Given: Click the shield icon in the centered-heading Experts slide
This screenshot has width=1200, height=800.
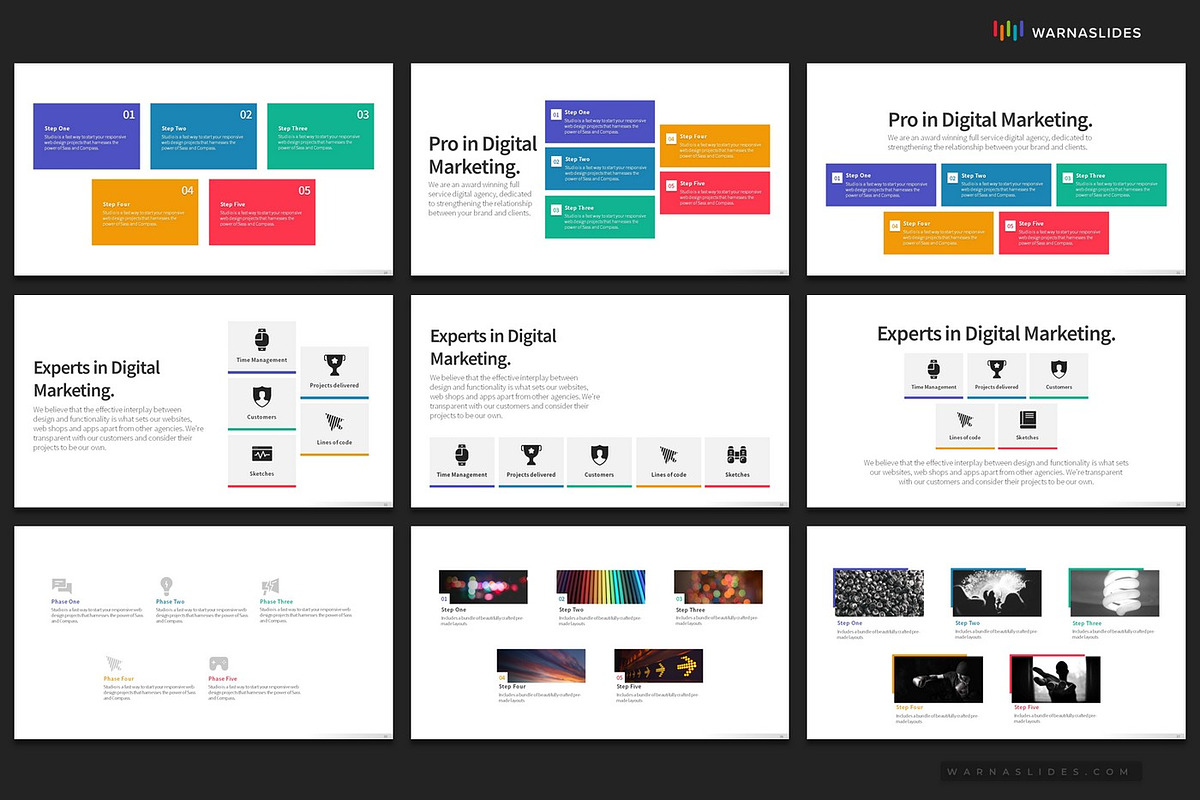Looking at the screenshot, I should pyautogui.click(x=1059, y=368).
